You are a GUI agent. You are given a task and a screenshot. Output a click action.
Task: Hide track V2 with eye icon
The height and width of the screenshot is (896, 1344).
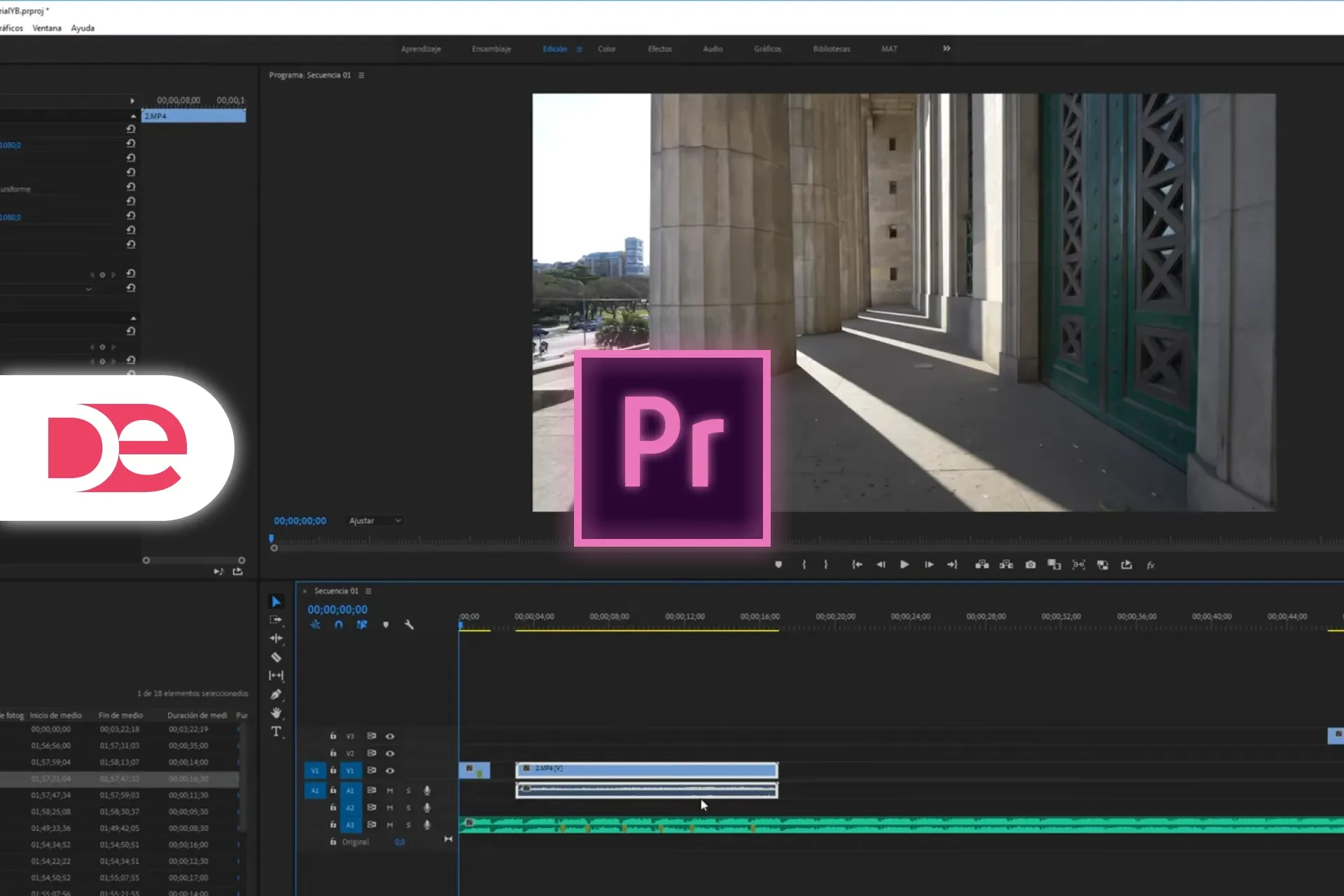pyautogui.click(x=390, y=753)
